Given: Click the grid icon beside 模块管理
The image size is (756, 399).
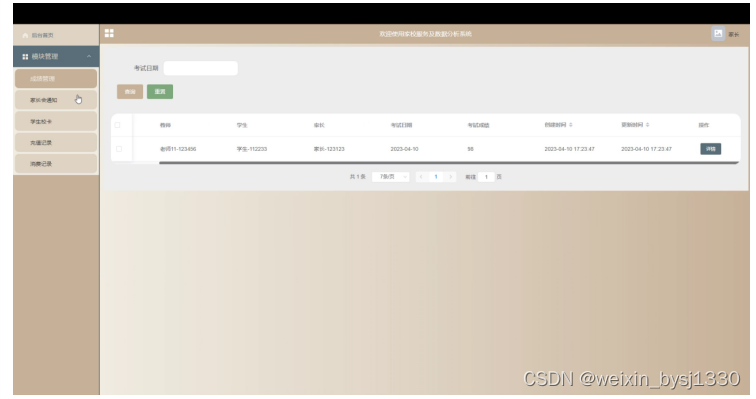Looking at the screenshot, I should tap(25, 57).
